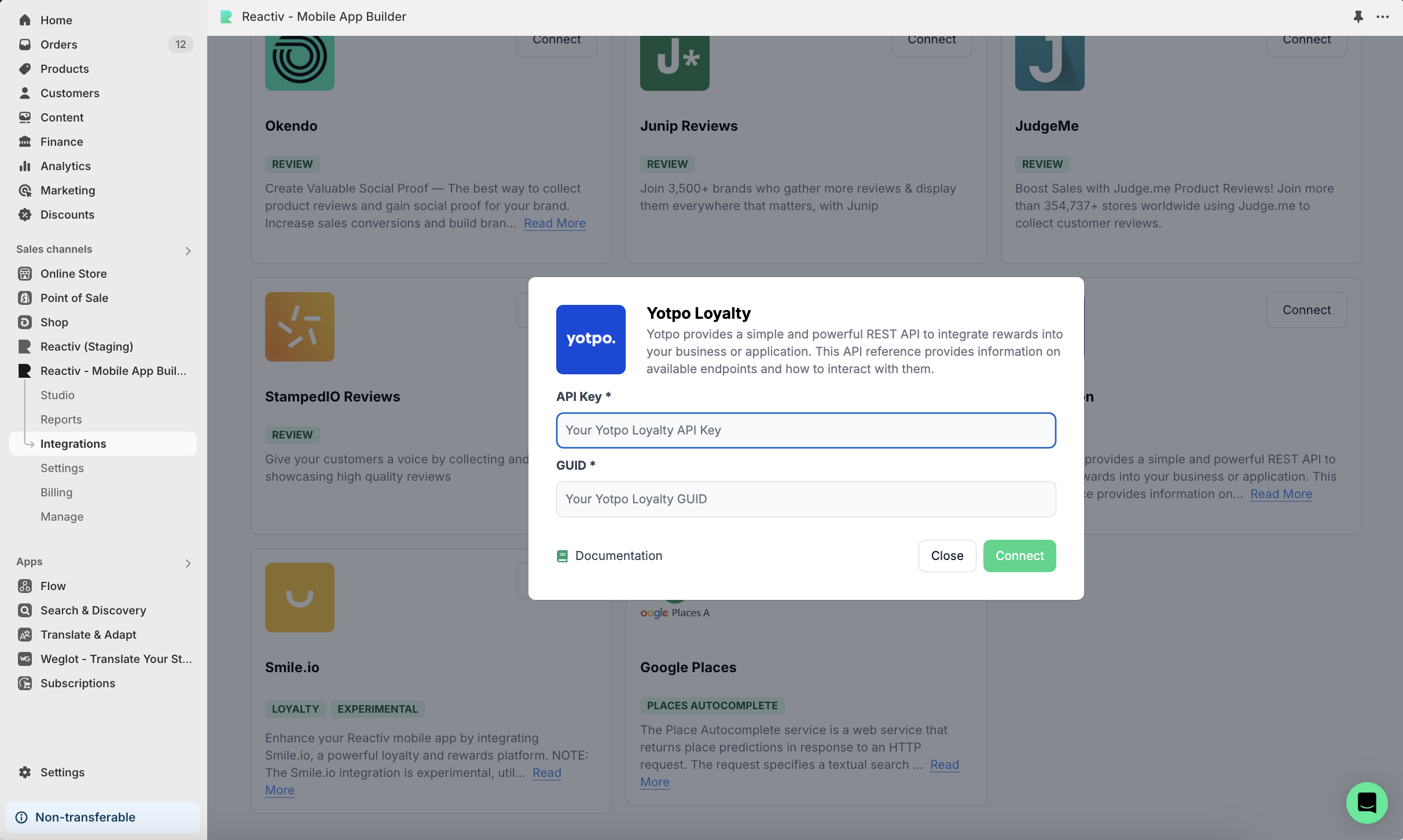Click the Documentation book icon
1403x840 pixels.
coord(562,556)
